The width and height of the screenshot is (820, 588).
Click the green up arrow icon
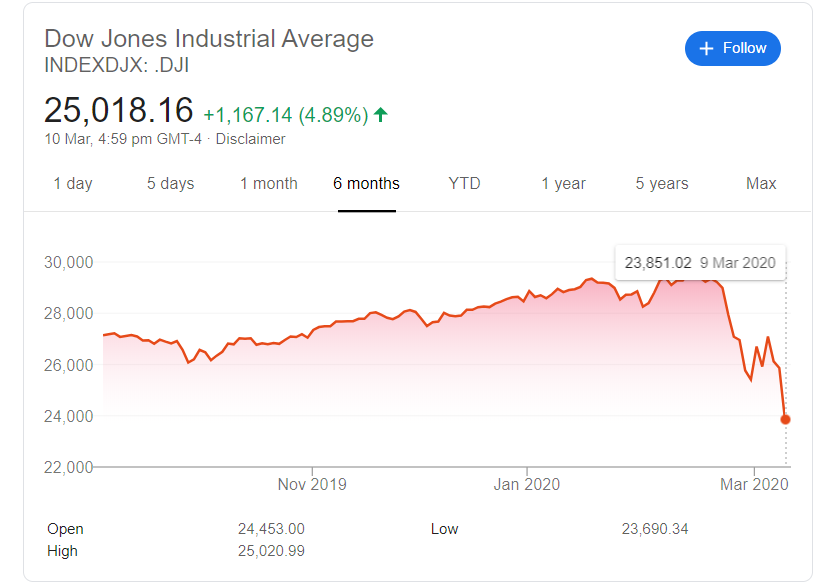pyautogui.click(x=380, y=114)
